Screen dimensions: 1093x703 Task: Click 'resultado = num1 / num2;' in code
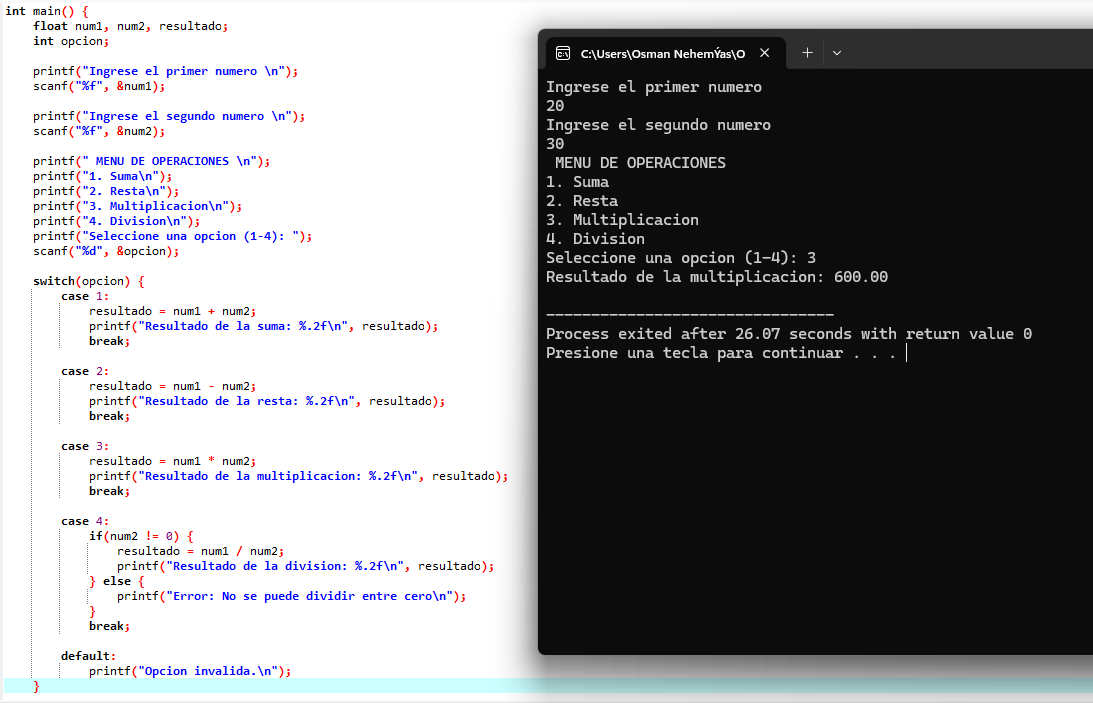coord(200,551)
